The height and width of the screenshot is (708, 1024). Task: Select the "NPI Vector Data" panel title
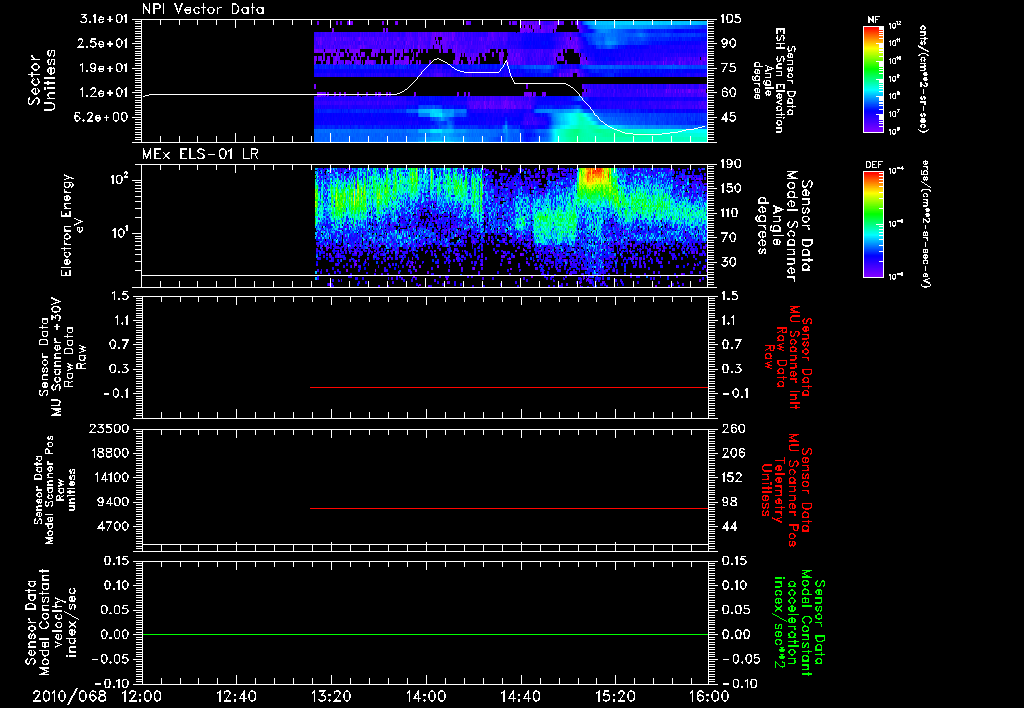pos(204,9)
